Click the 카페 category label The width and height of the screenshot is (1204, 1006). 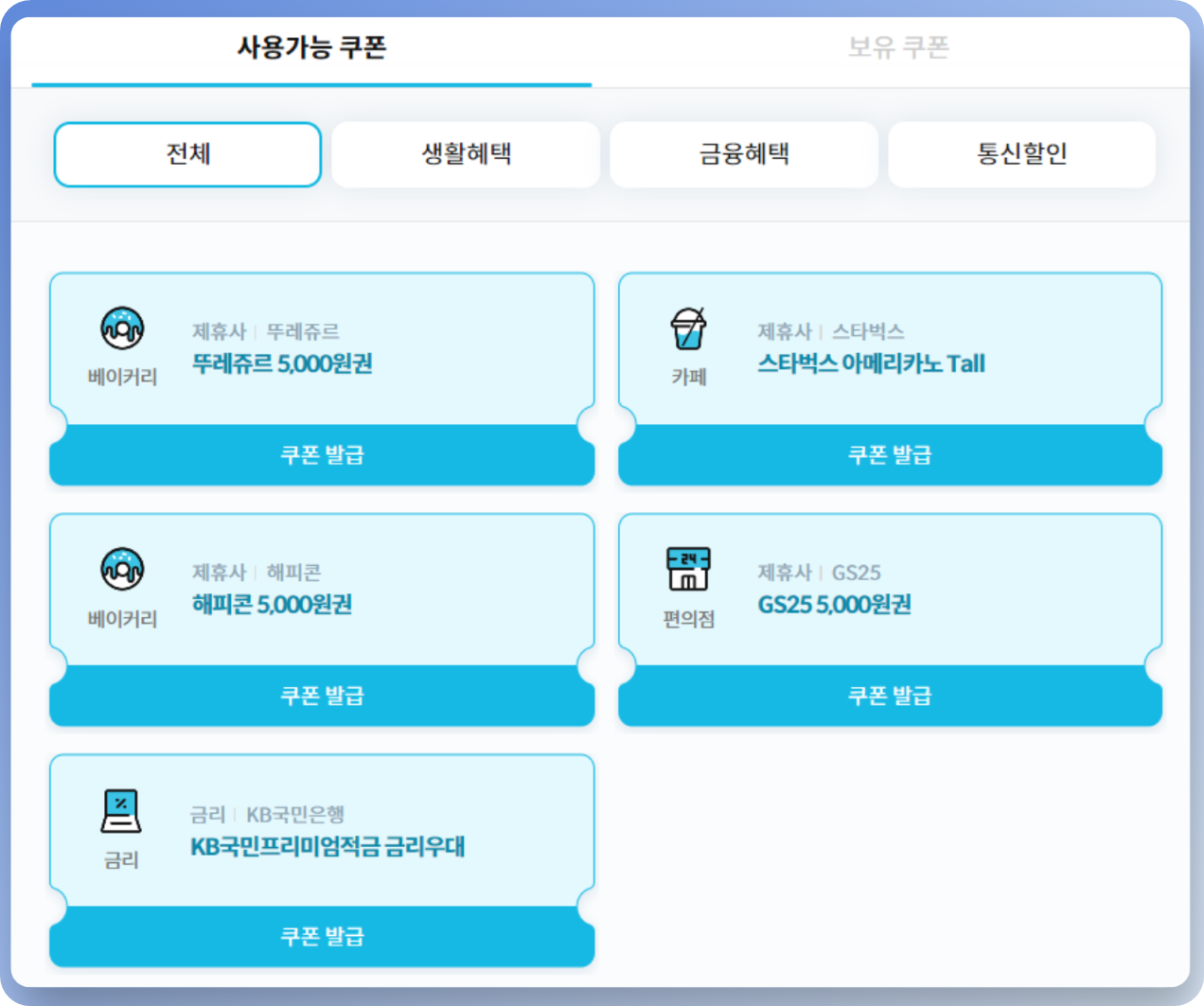point(689,377)
